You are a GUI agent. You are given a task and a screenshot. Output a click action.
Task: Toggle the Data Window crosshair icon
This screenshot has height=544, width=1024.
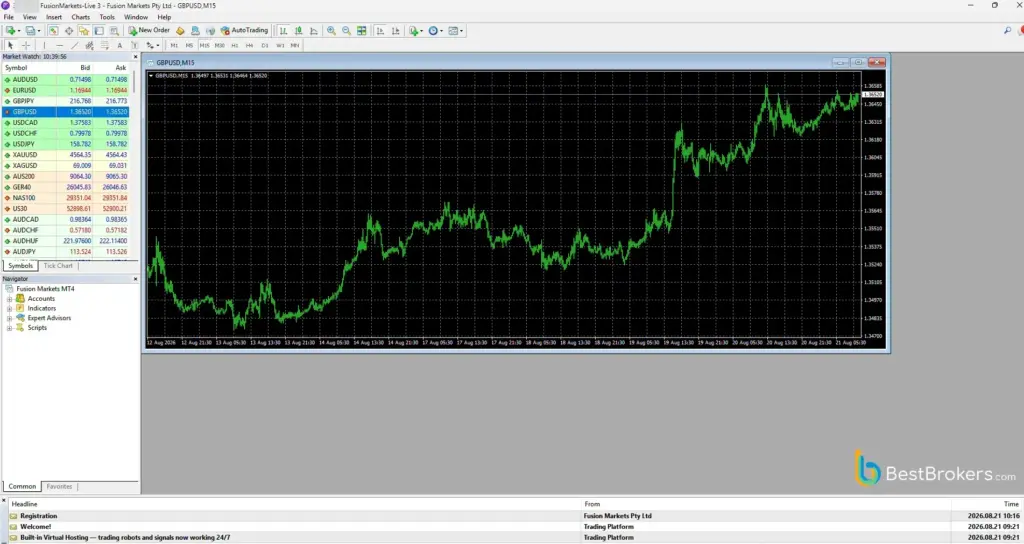point(69,31)
